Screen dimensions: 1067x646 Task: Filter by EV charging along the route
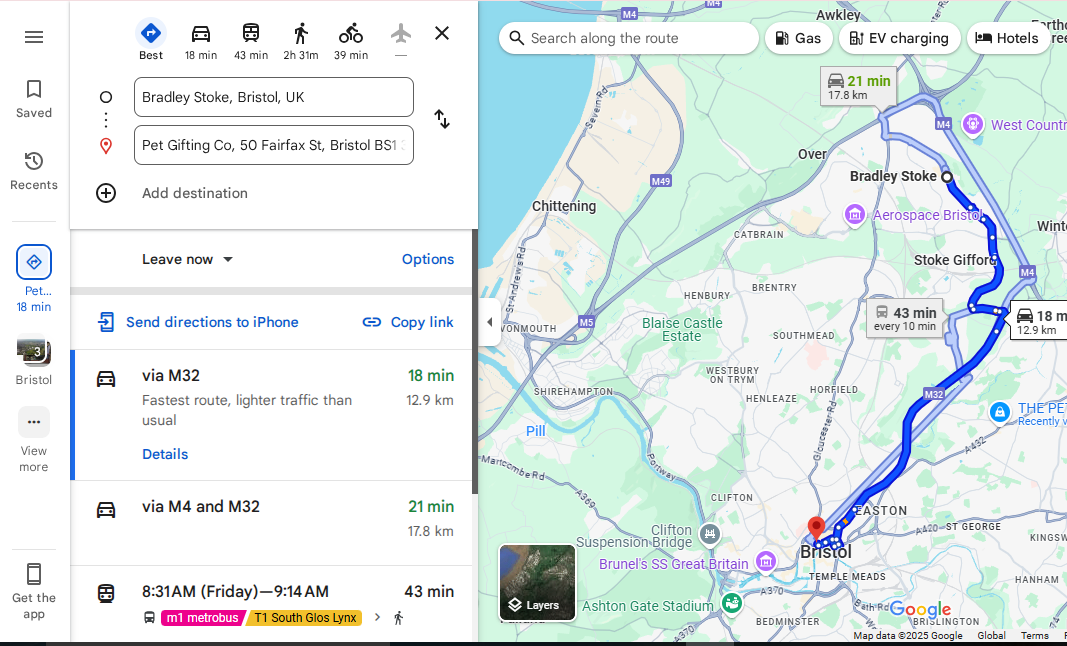point(900,38)
